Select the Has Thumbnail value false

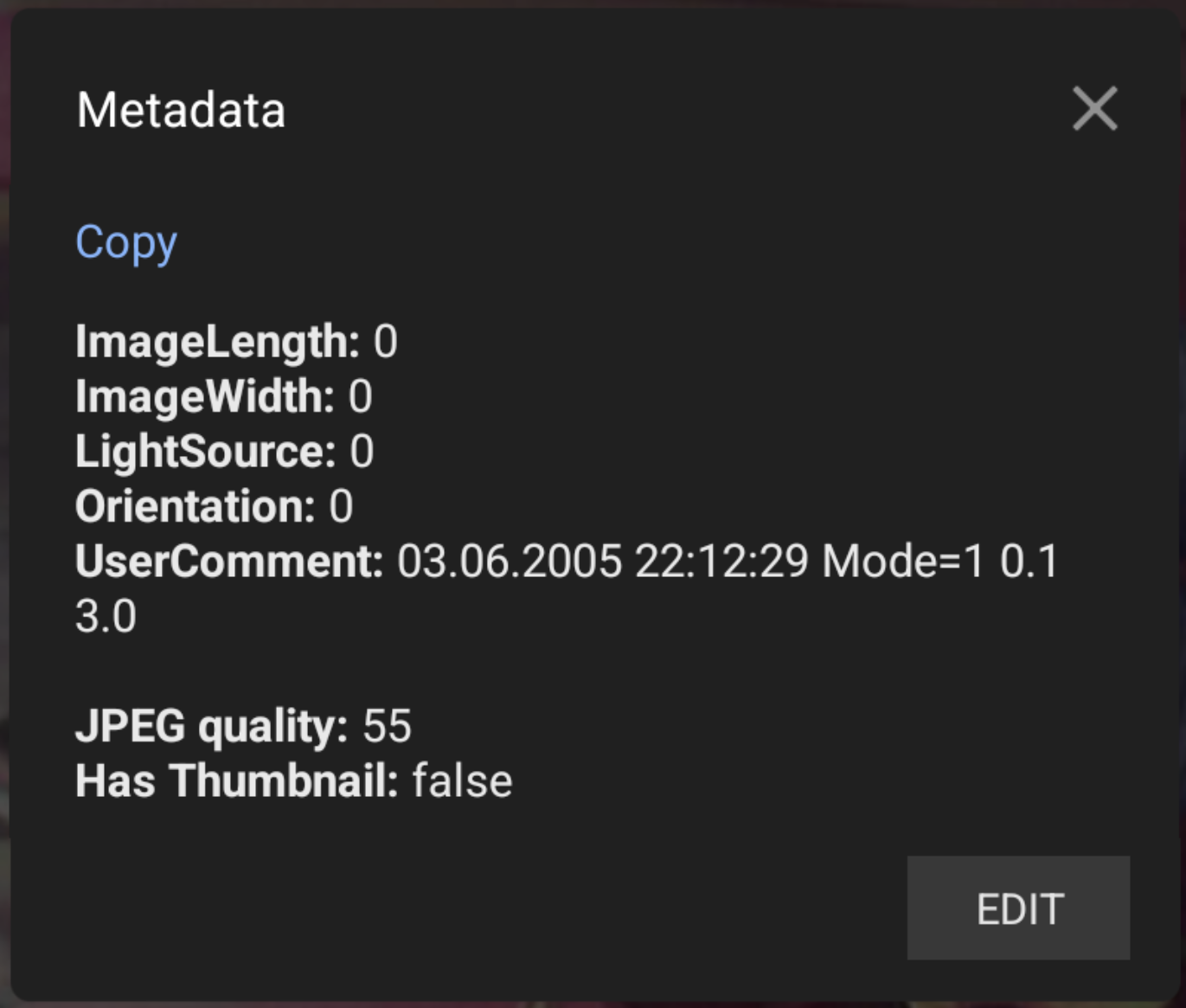click(462, 781)
